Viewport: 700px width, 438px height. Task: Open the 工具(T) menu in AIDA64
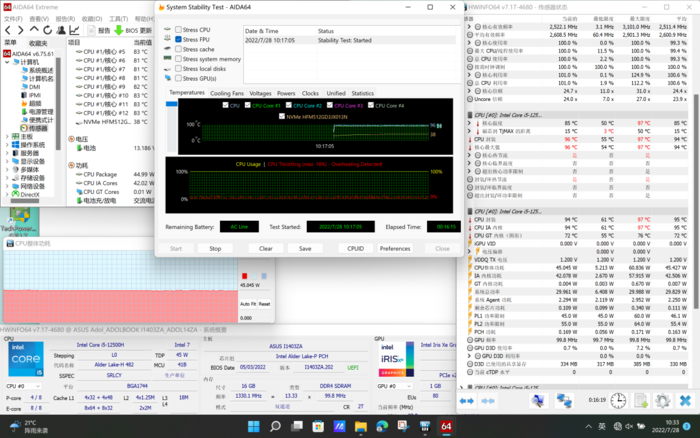(118, 19)
